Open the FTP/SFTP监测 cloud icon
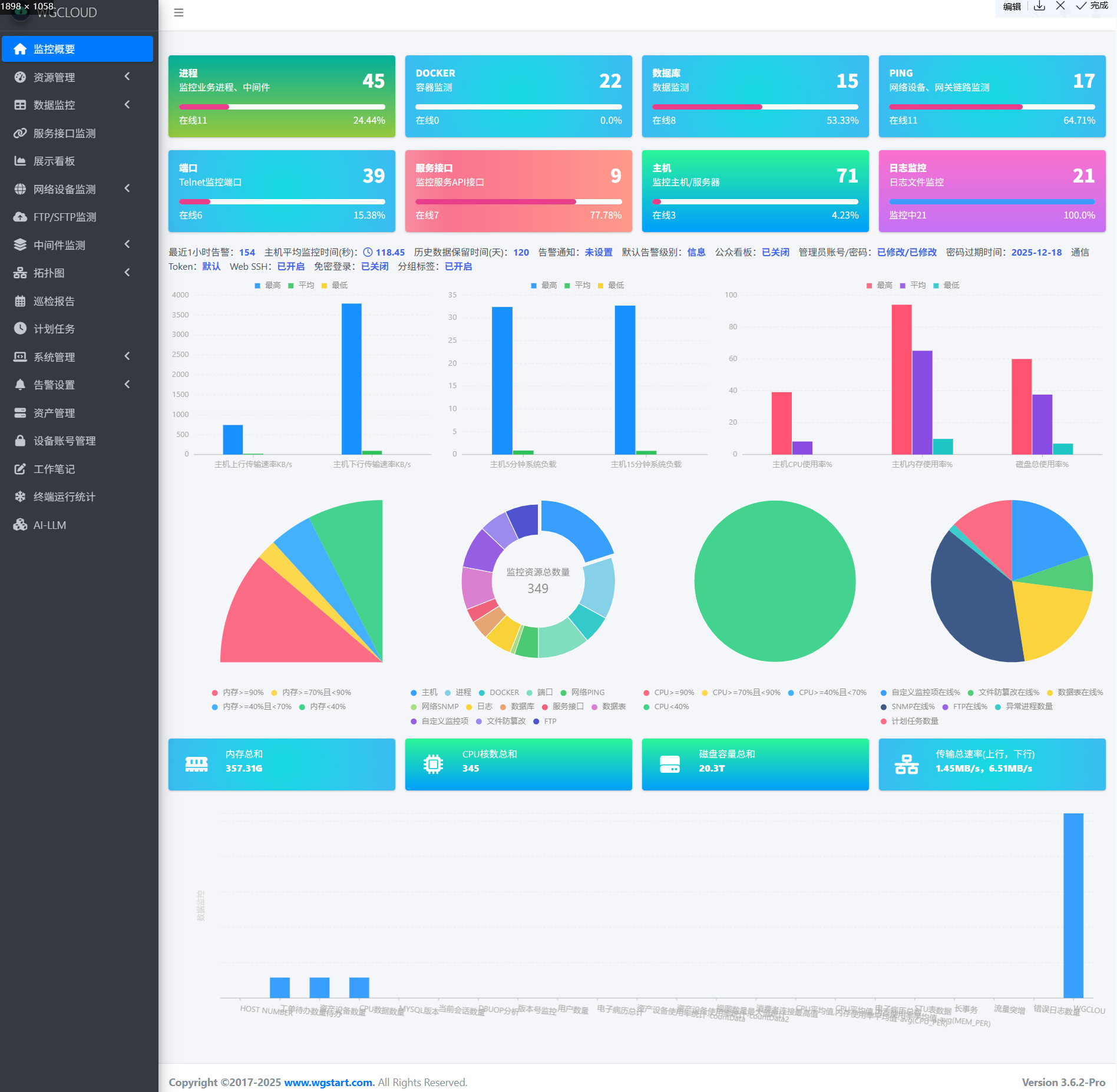This screenshot has width=1117, height=1092. tap(20, 217)
